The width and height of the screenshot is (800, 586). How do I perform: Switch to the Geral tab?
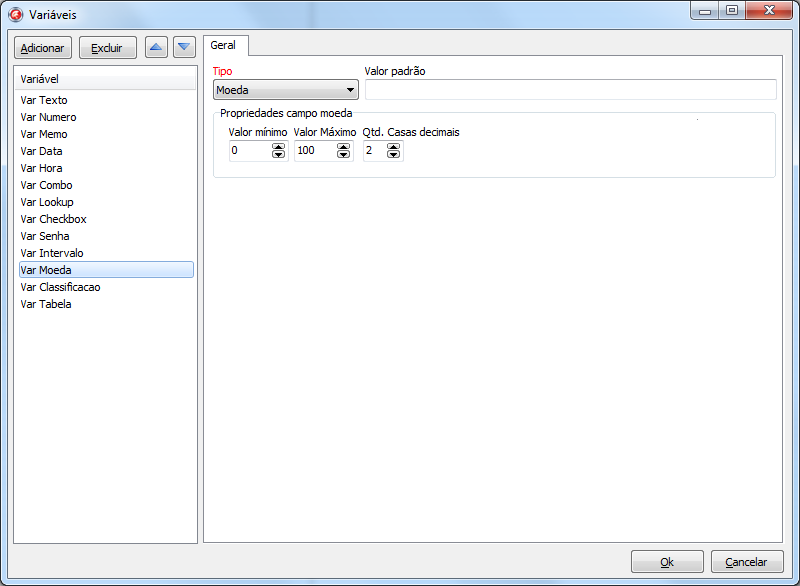point(224,46)
